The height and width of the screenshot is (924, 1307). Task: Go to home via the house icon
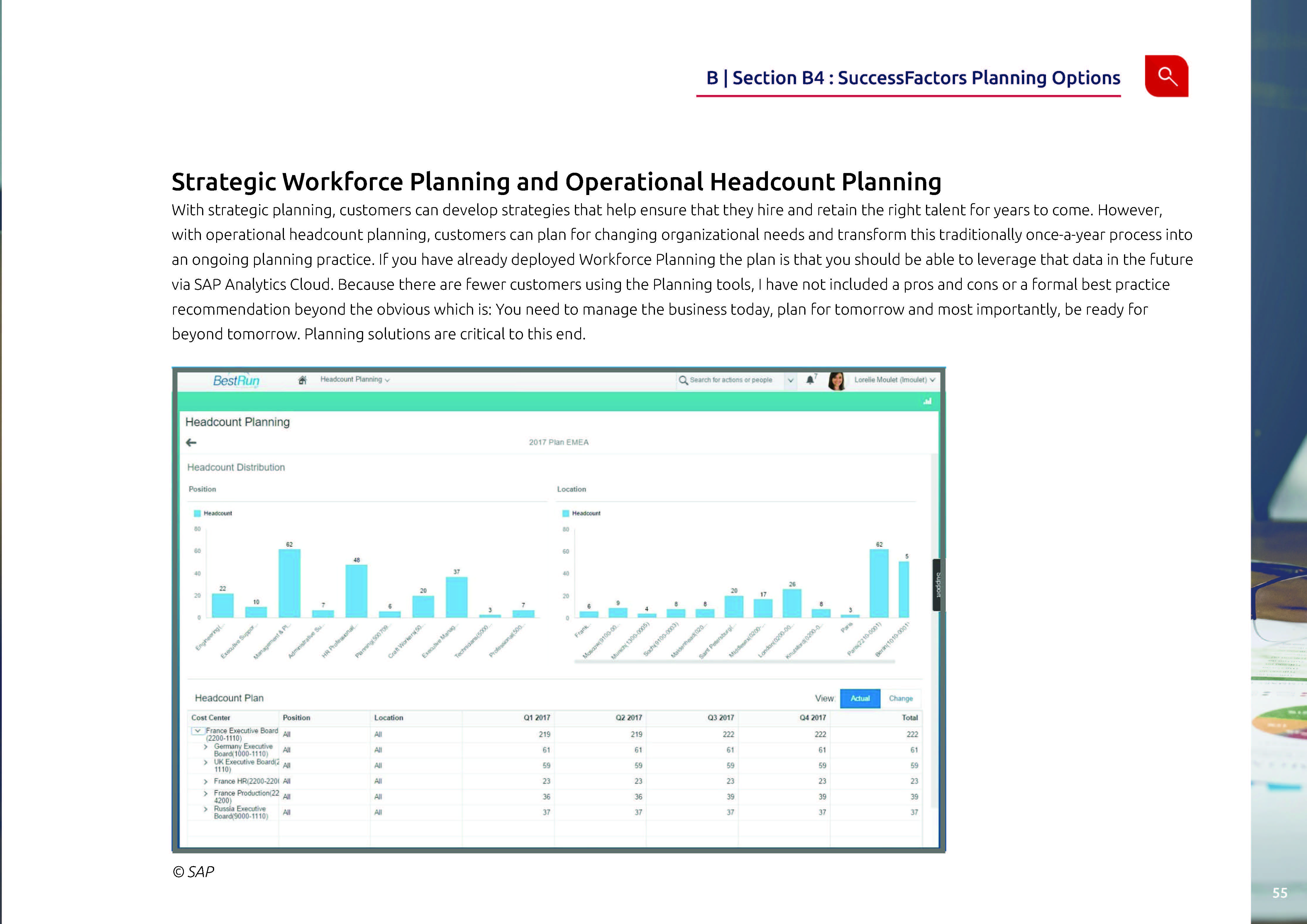[303, 380]
